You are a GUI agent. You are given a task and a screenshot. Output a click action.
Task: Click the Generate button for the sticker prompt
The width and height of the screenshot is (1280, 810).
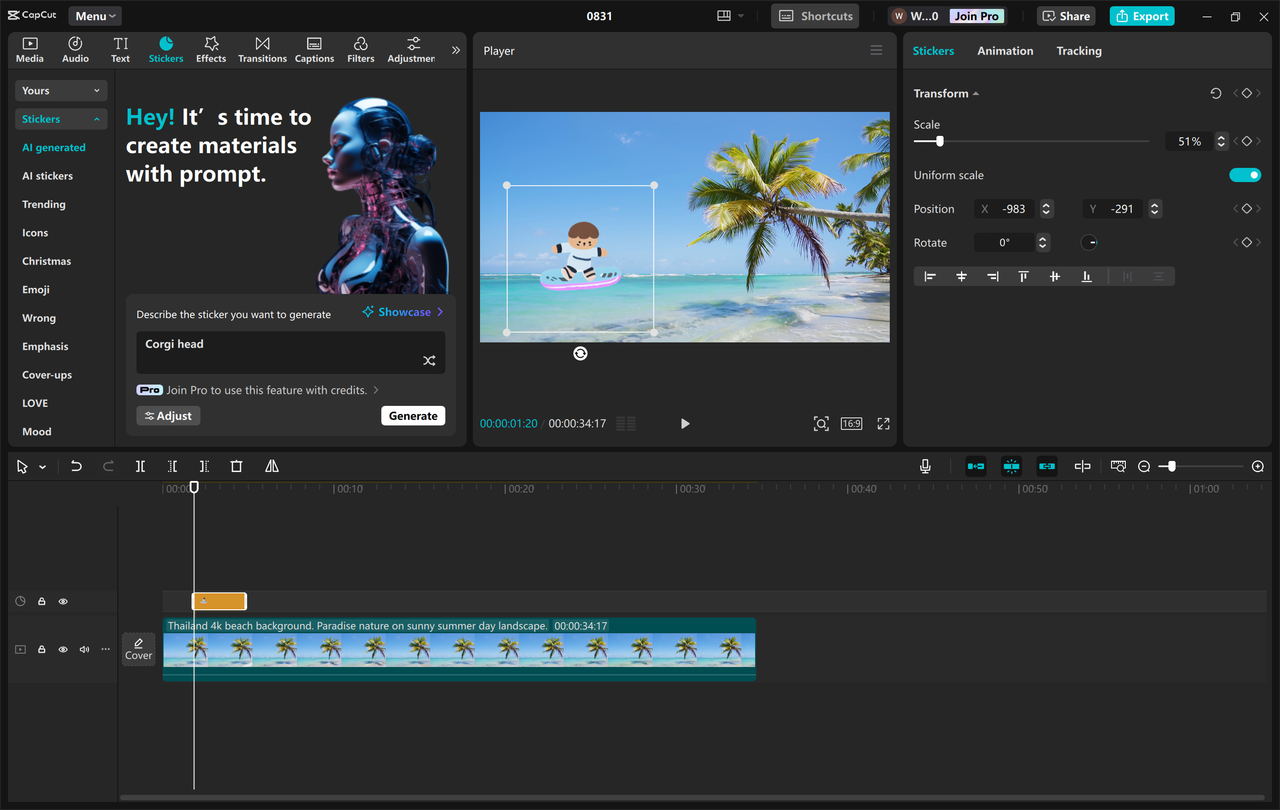[412, 415]
